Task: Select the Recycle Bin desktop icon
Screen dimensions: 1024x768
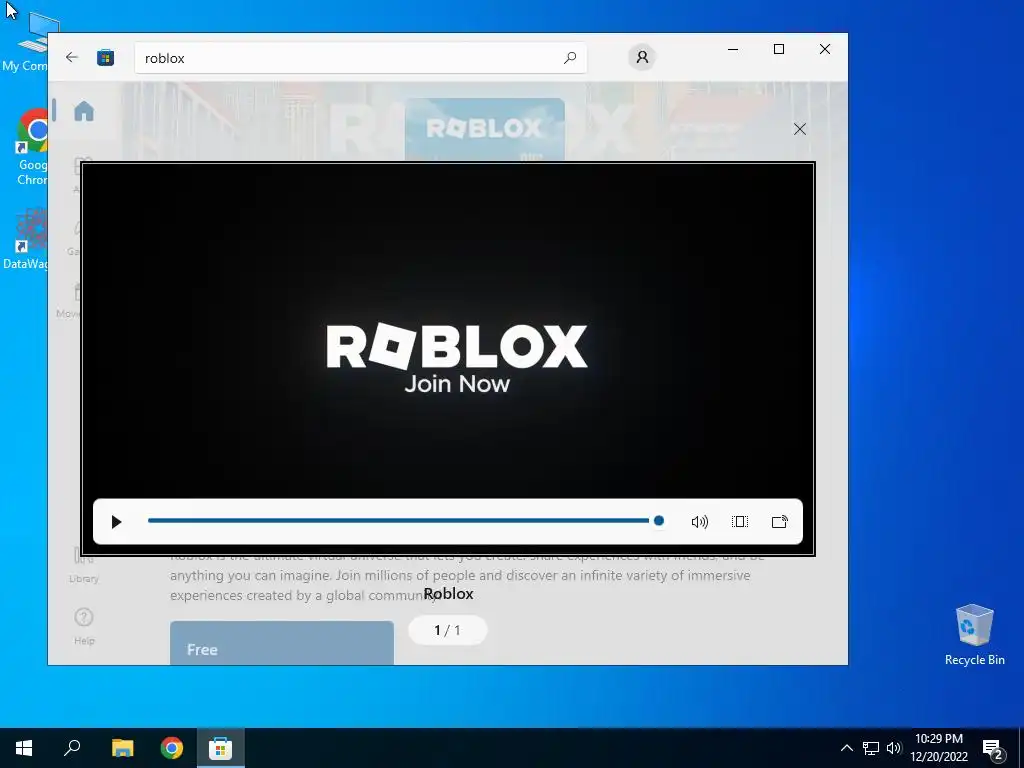Action: tap(974, 635)
